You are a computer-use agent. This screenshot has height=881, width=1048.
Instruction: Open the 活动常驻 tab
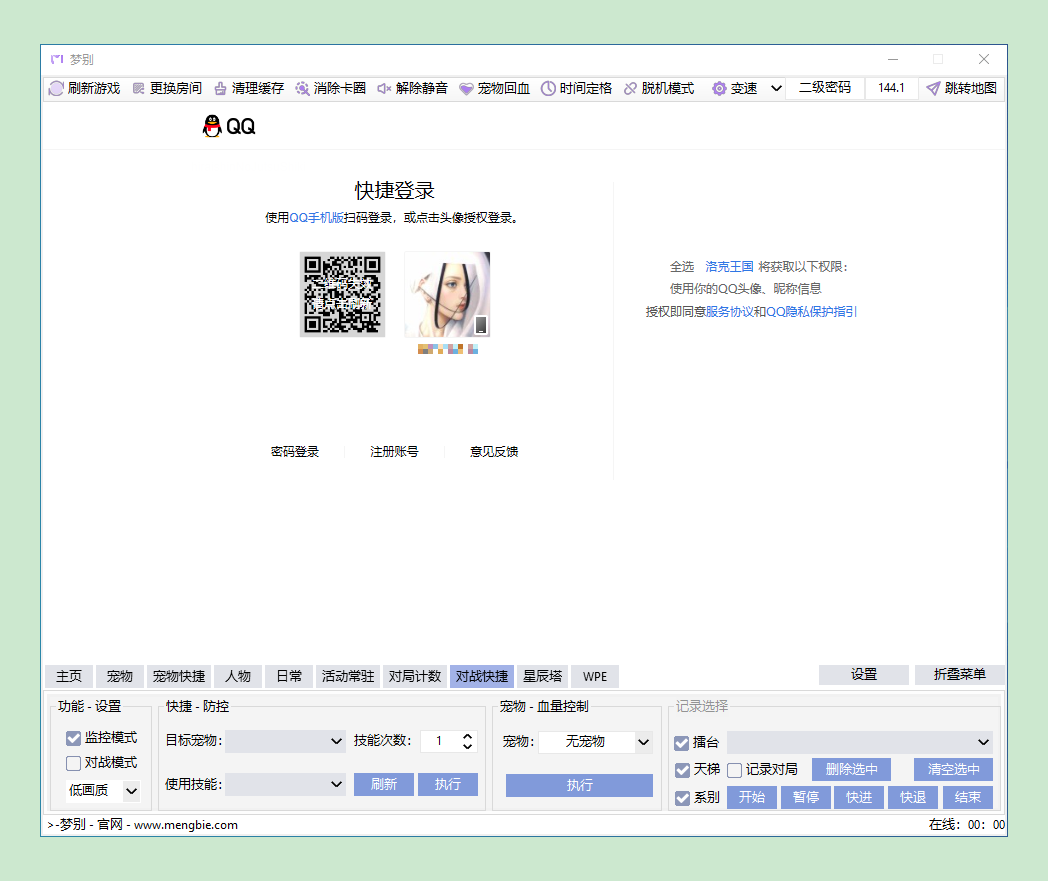[348, 677]
